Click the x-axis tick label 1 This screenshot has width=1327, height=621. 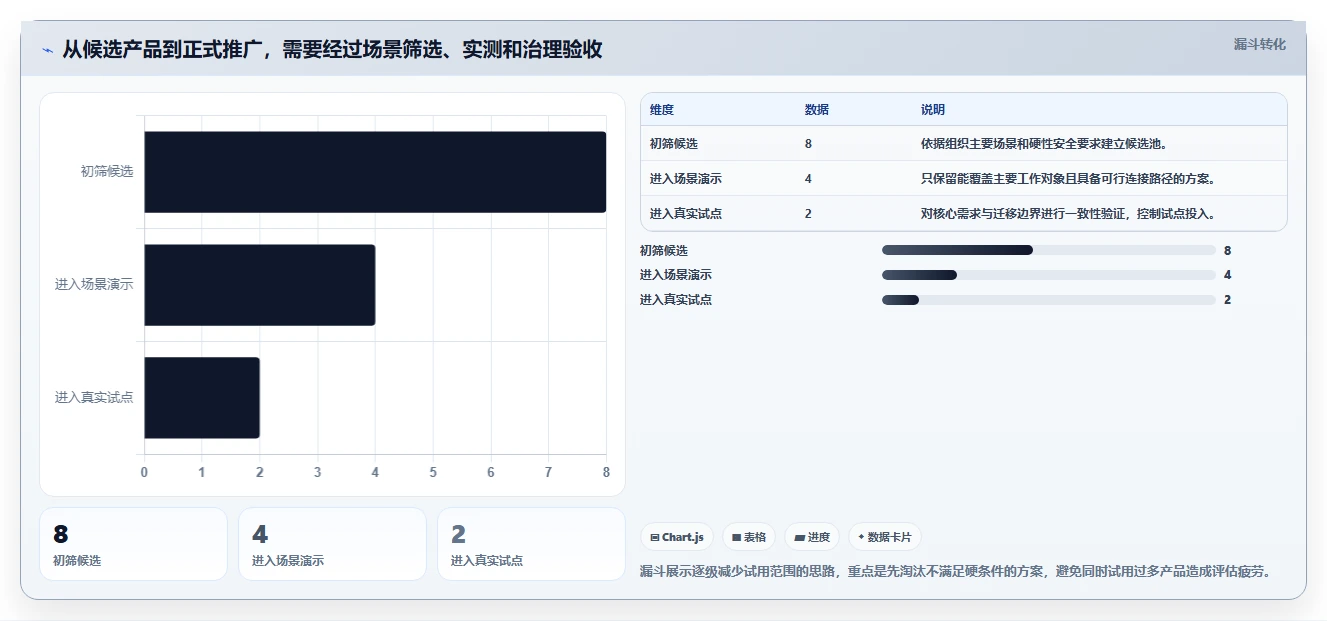click(202, 472)
